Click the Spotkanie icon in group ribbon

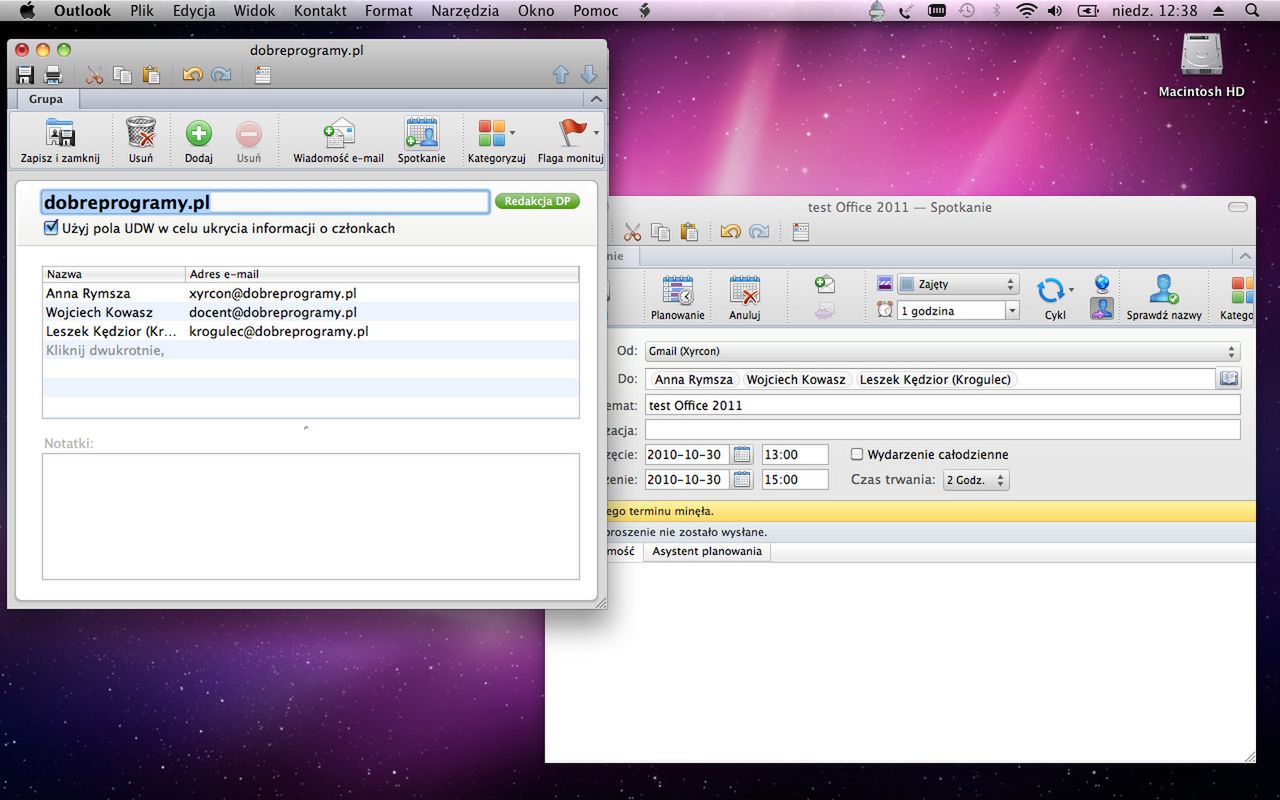click(x=422, y=141)
